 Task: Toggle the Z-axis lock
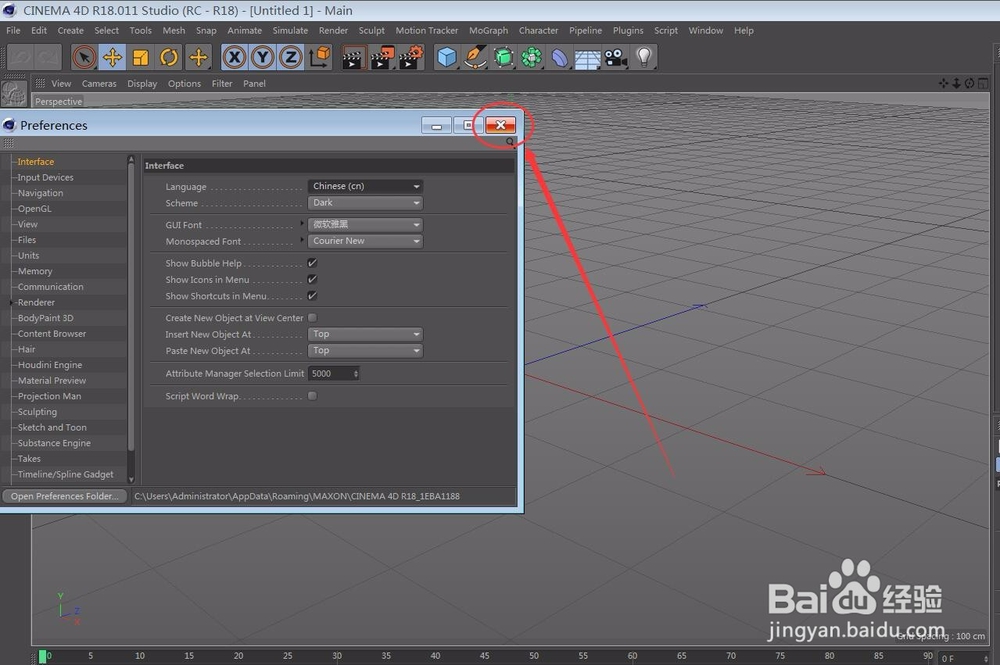pyautogui.click(x=291, y=57)
